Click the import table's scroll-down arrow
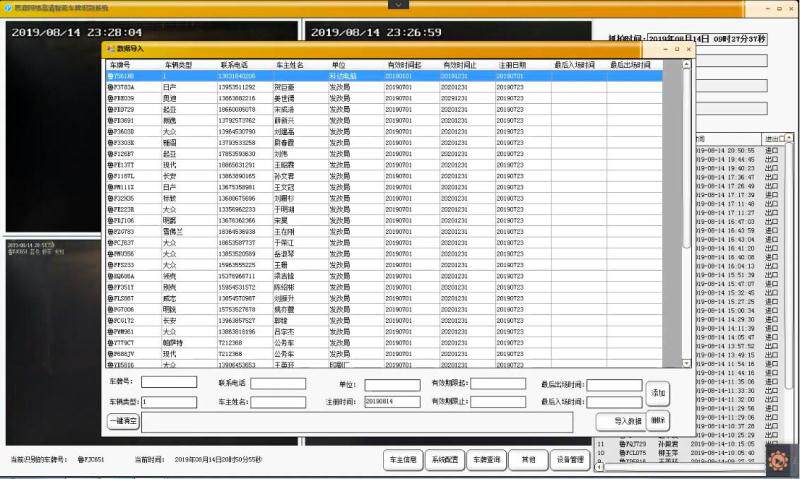 pos(686,363)
